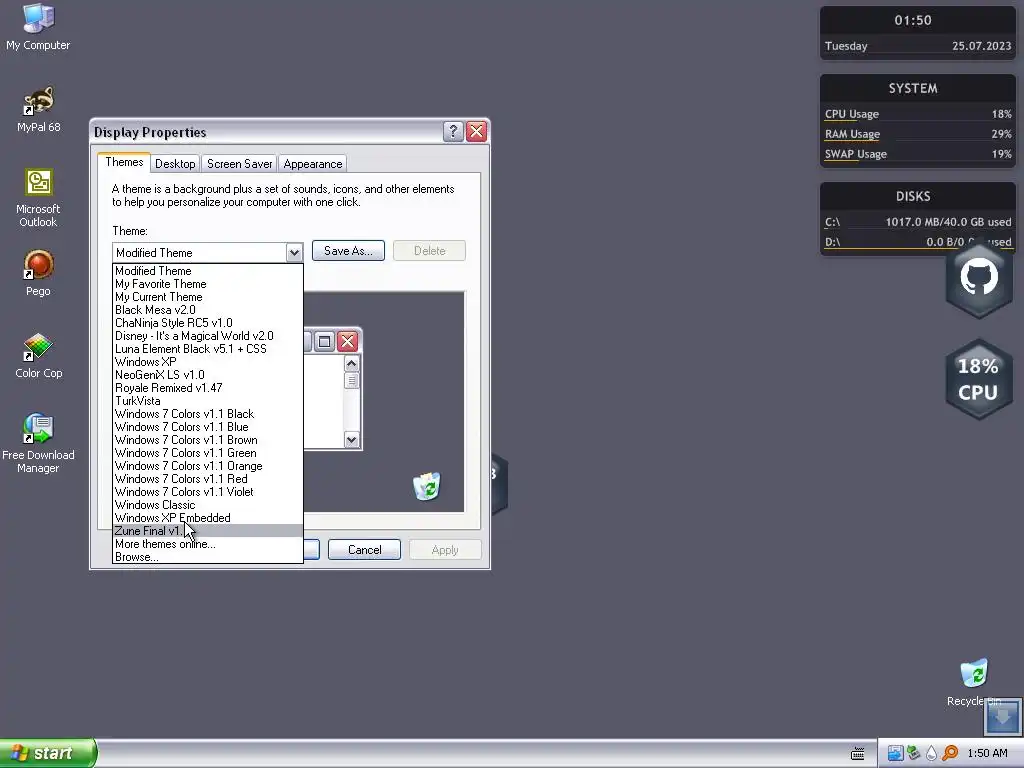Click the GitHub hexagon widget icon
The width and height of the screenshot is (1024, 768).
(978, 278)
